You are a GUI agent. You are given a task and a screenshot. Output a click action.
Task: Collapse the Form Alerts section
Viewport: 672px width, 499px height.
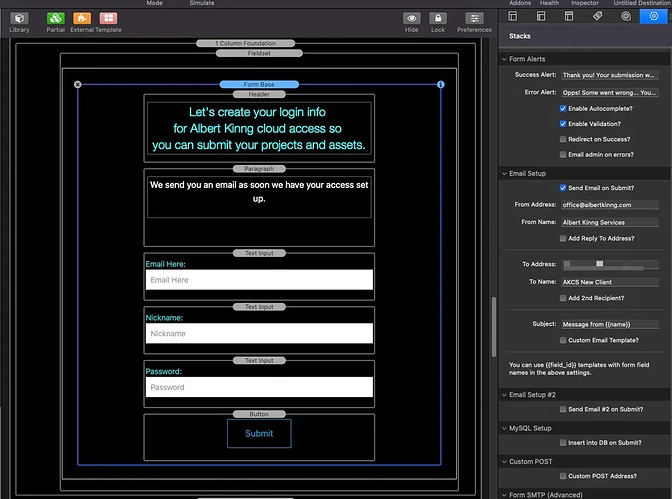[x=504, y=59]
